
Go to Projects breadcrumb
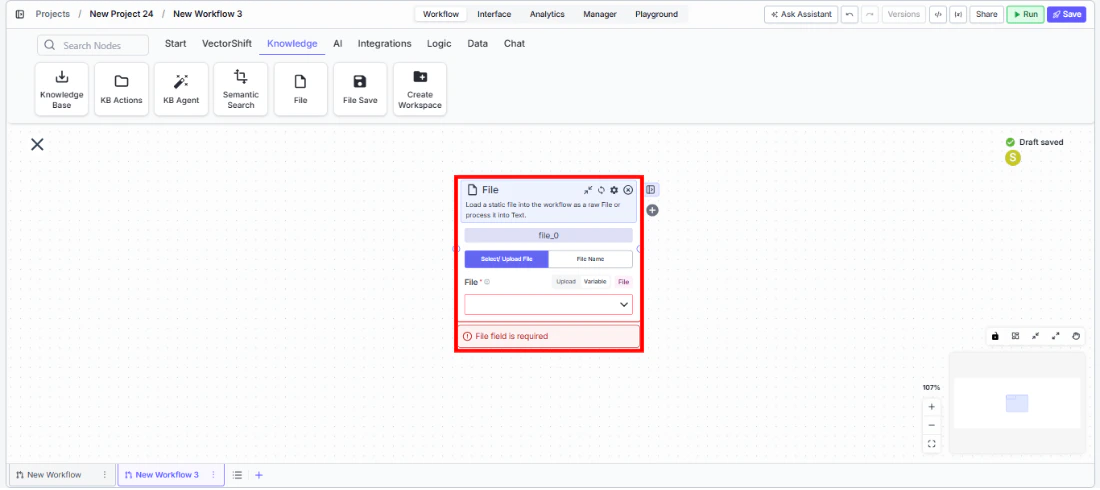tap(53, 14)
